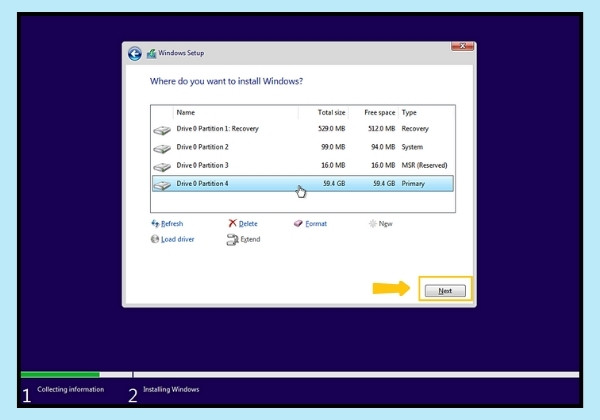Viewport: 600px width, 420px height.
Task: Refresh the partition list via Refresh link
Action: [172, 224]
